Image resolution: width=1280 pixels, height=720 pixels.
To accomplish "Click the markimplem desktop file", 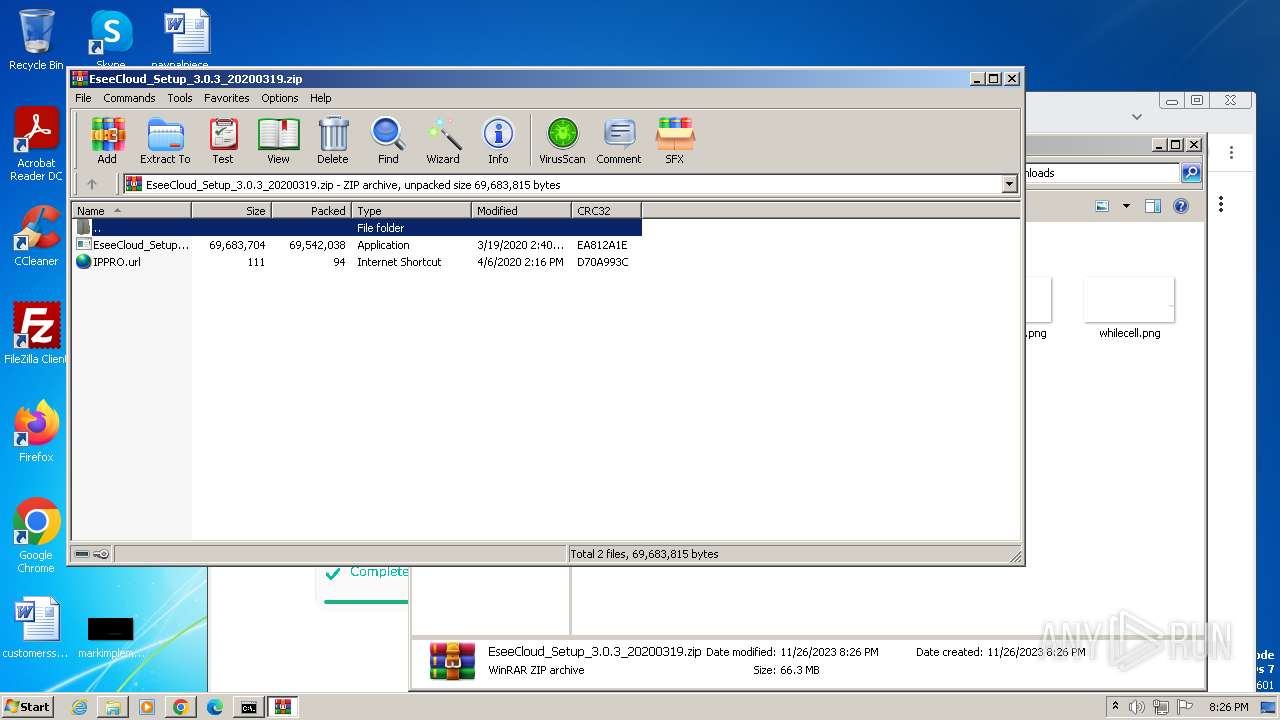I will pos(110,636).
